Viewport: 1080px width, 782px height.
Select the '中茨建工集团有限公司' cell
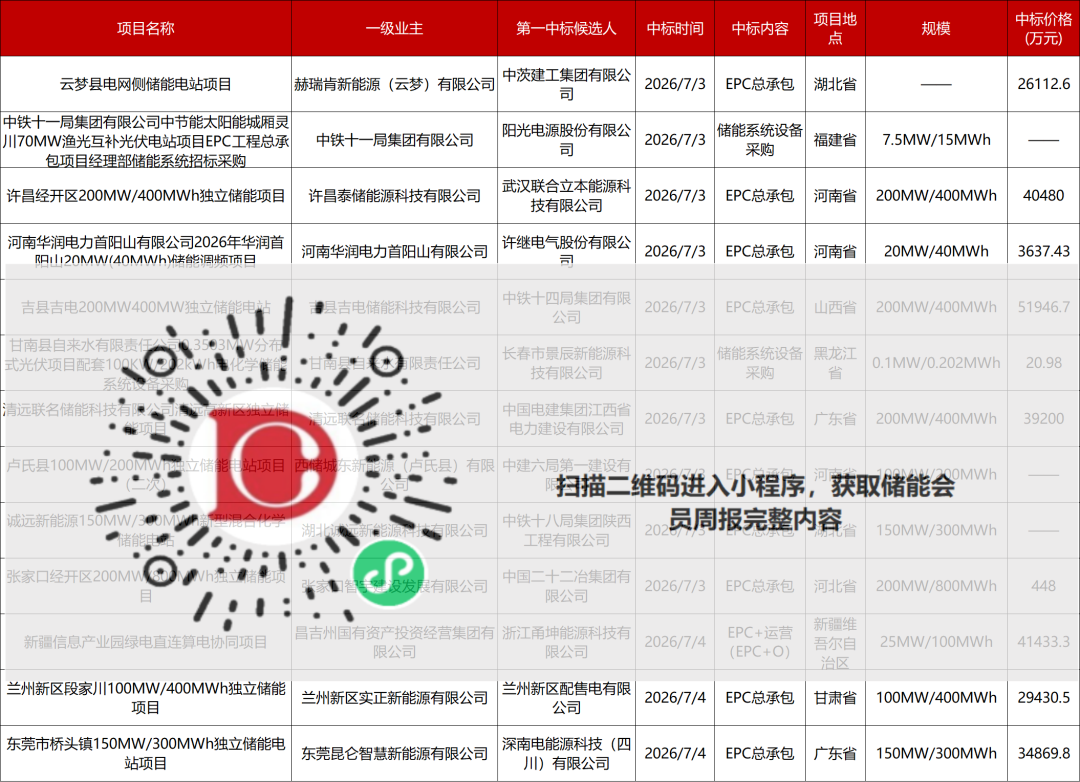[x=566, y=84]
